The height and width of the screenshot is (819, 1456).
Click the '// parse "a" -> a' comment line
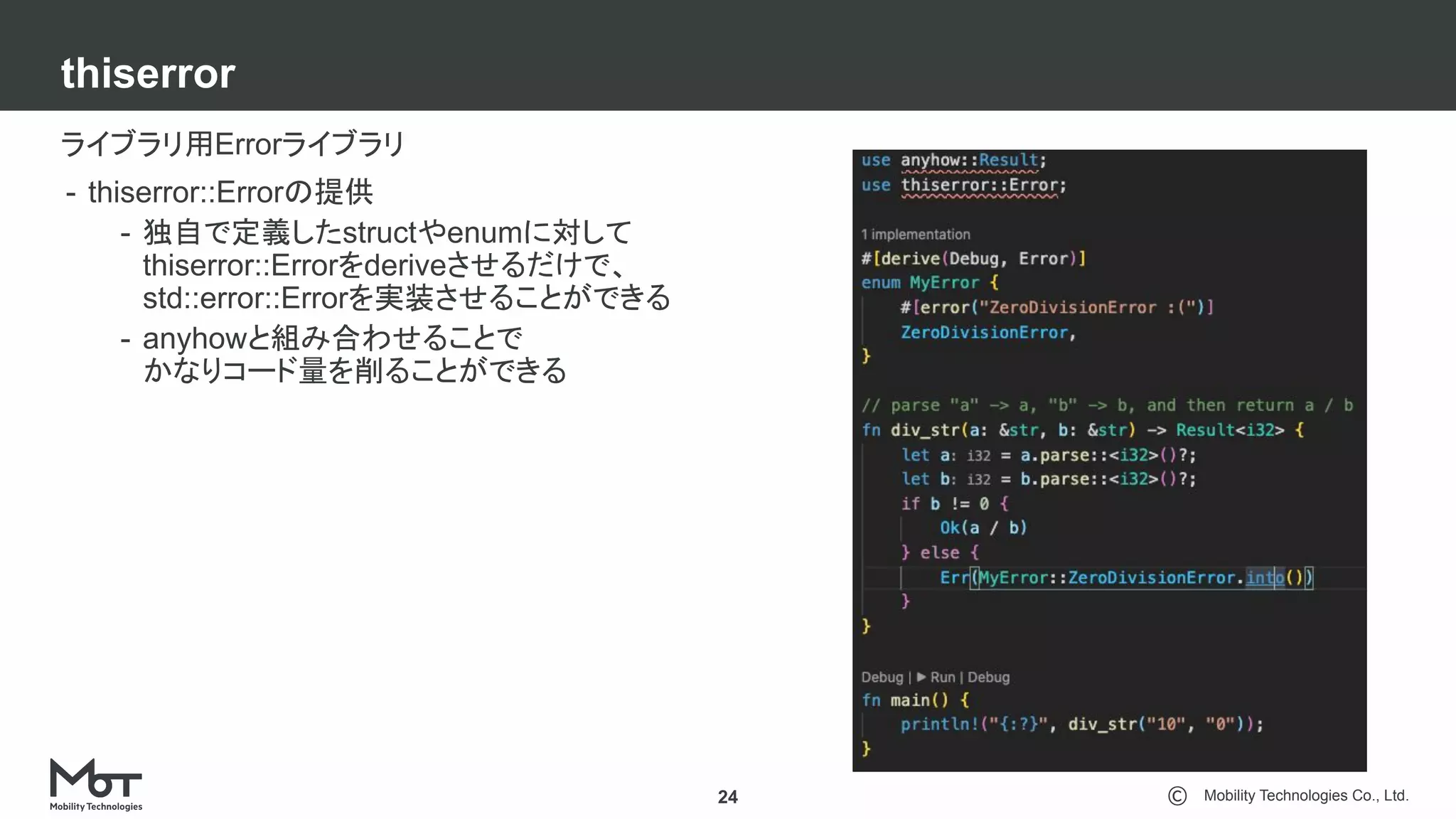(x=1107, y=406)
